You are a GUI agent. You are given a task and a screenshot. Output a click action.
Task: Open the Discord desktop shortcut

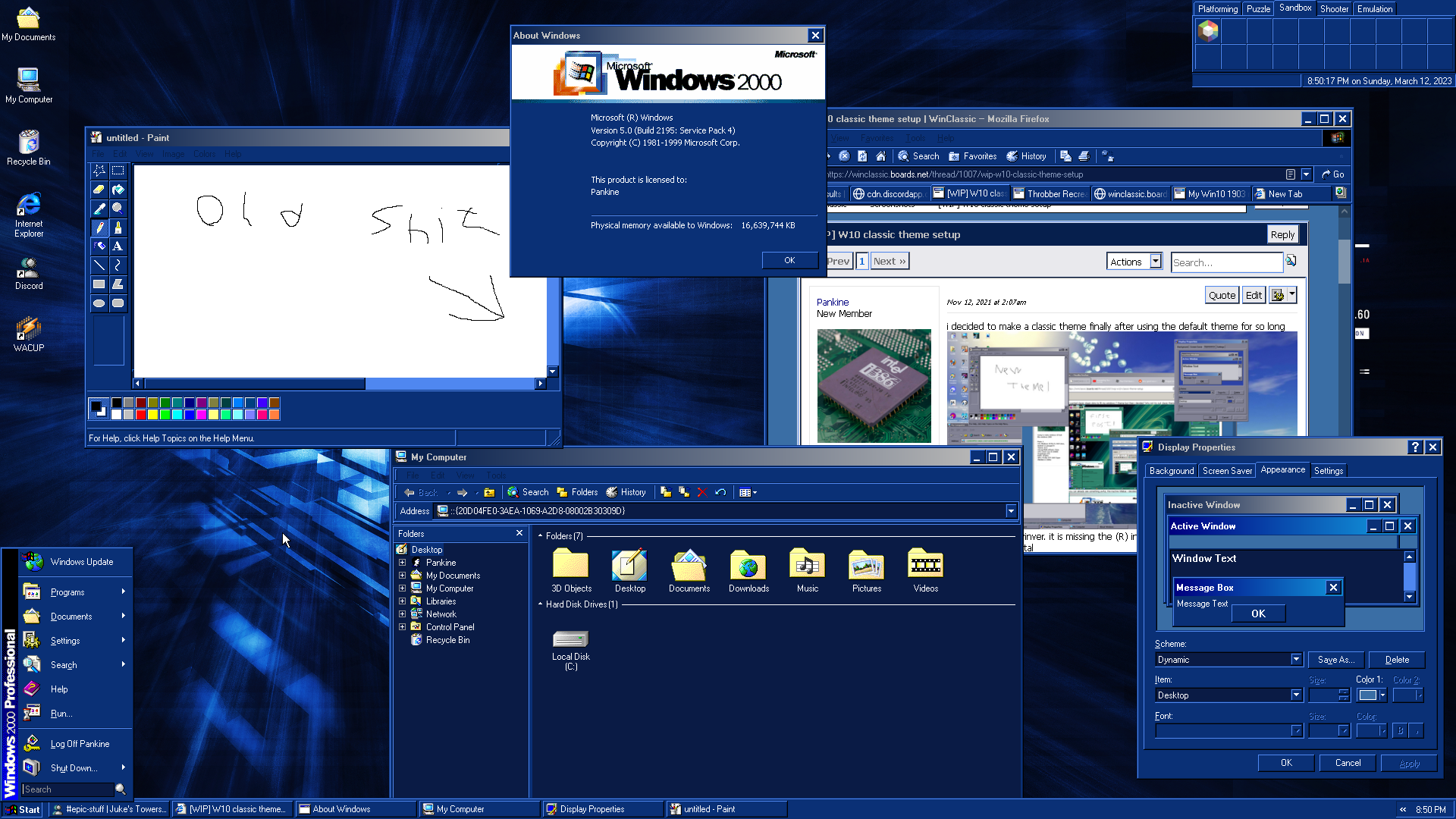29,274
